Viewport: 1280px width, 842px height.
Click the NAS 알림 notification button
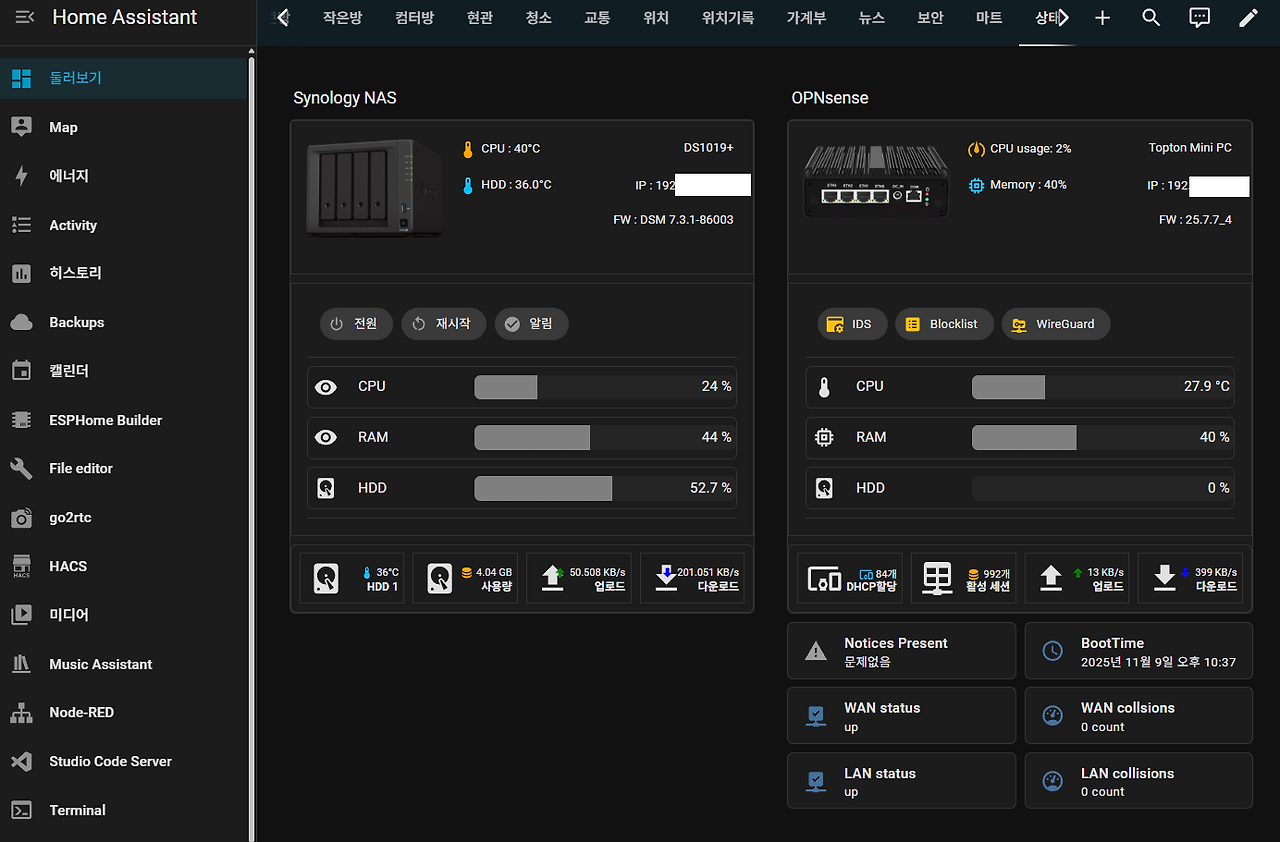point(531,324)
